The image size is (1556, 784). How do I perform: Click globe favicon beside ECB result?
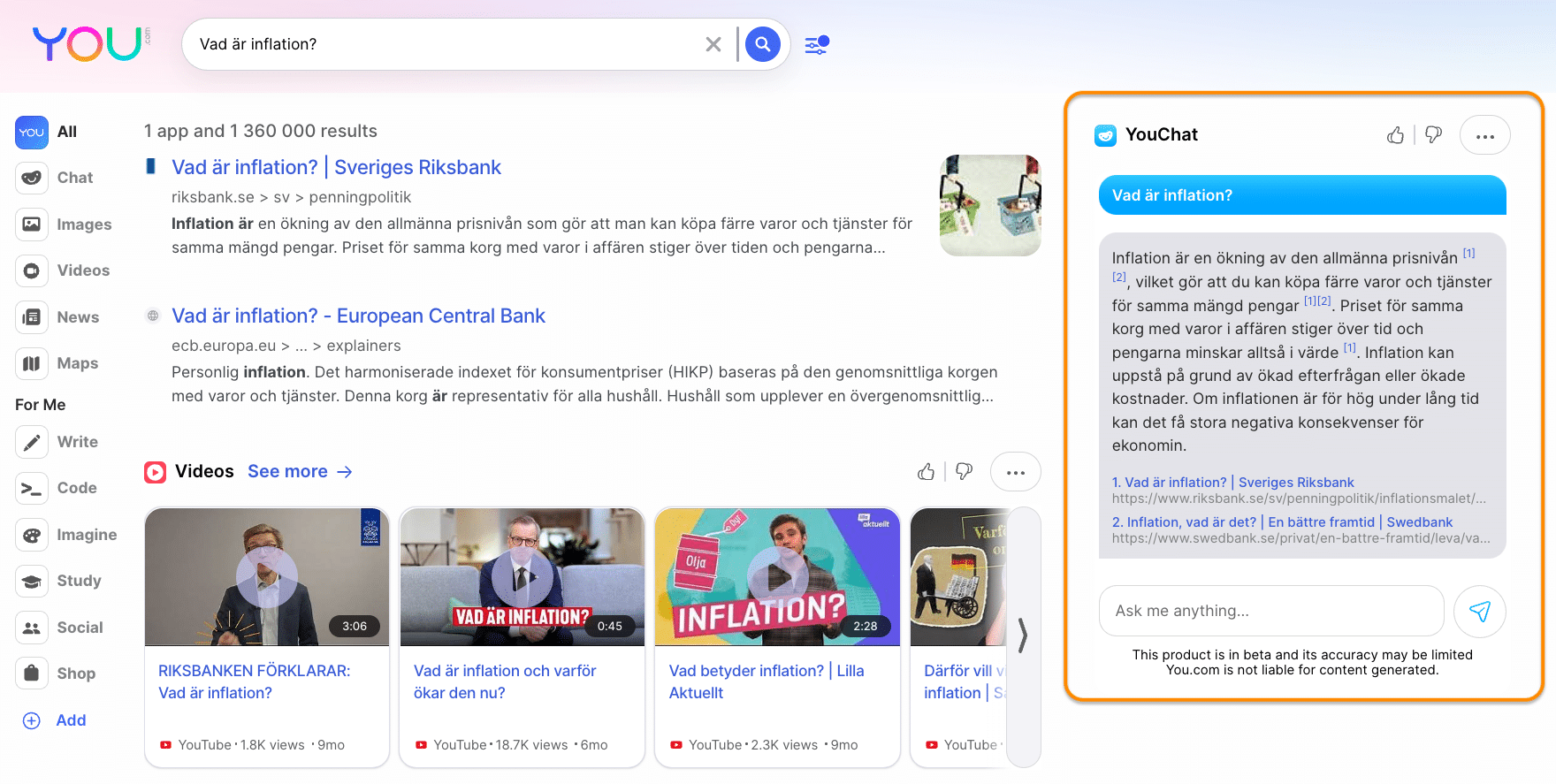coord(153,316)
